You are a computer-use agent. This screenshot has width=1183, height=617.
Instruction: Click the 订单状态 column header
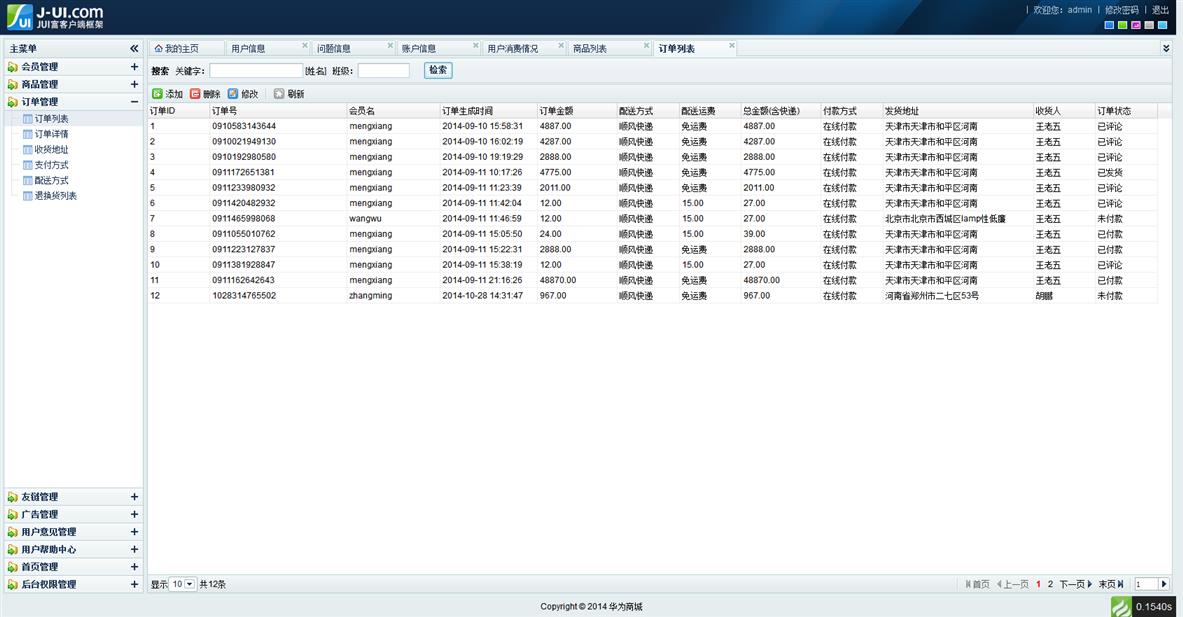point(1125,111)
